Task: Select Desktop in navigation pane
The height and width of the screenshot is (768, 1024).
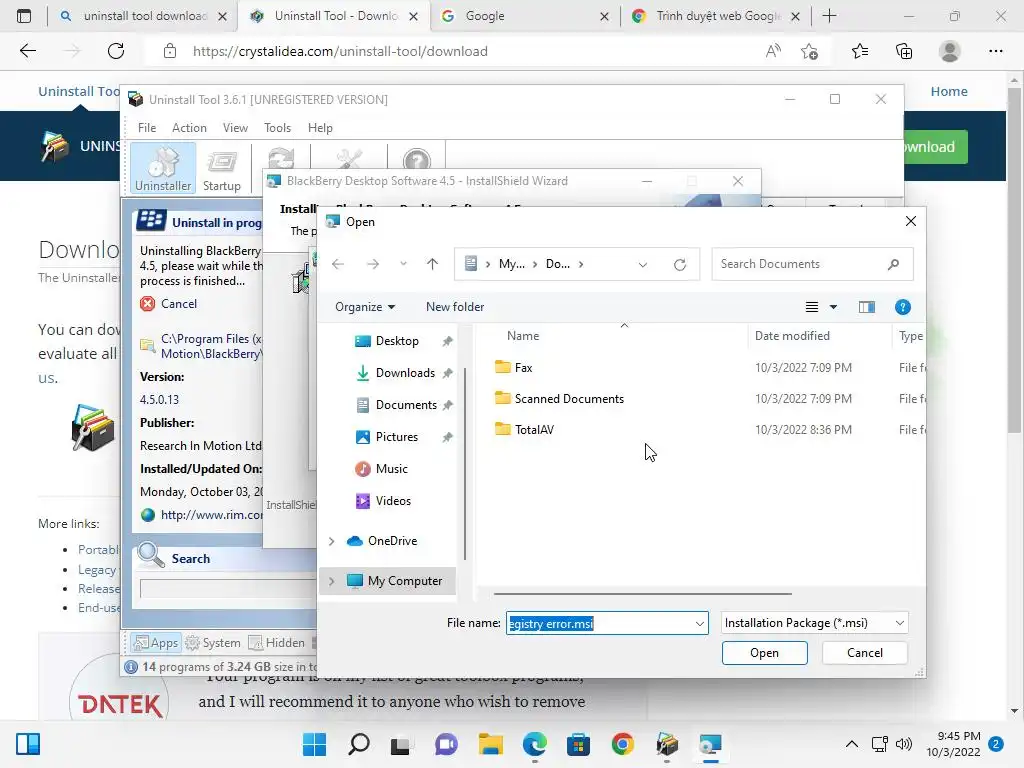Action: [397, 341]
